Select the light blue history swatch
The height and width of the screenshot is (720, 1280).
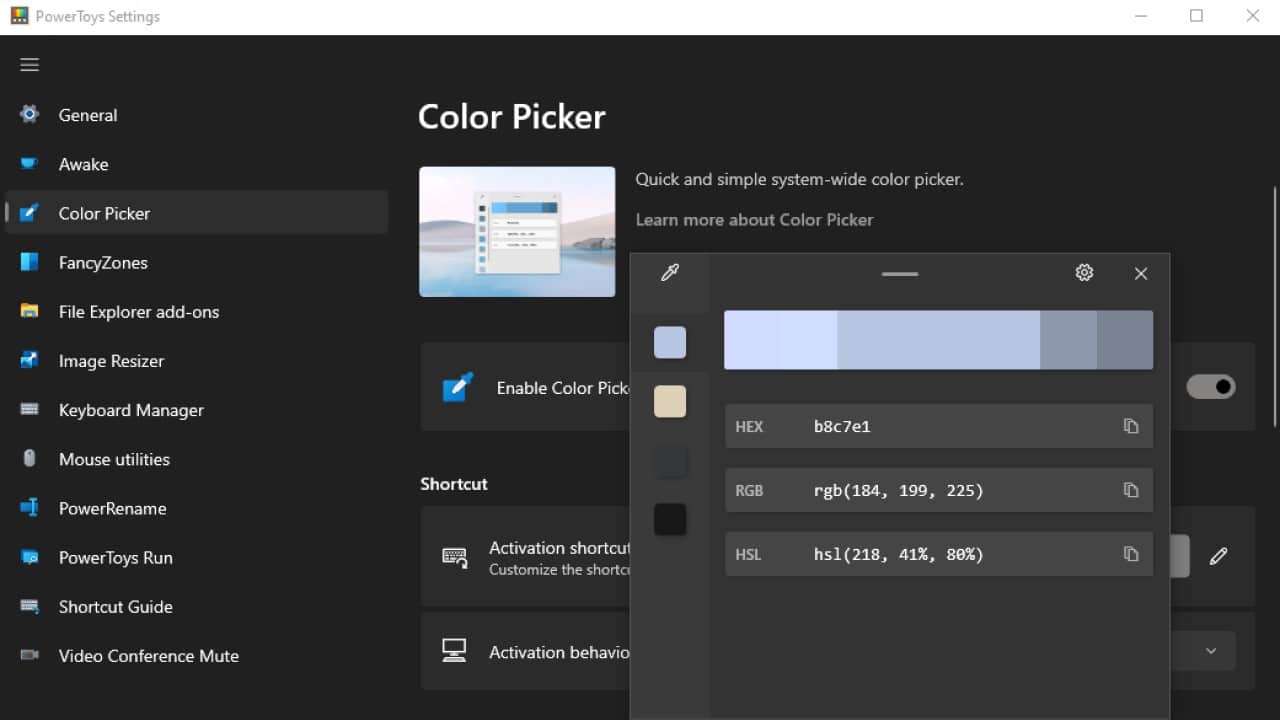(670, 342)
